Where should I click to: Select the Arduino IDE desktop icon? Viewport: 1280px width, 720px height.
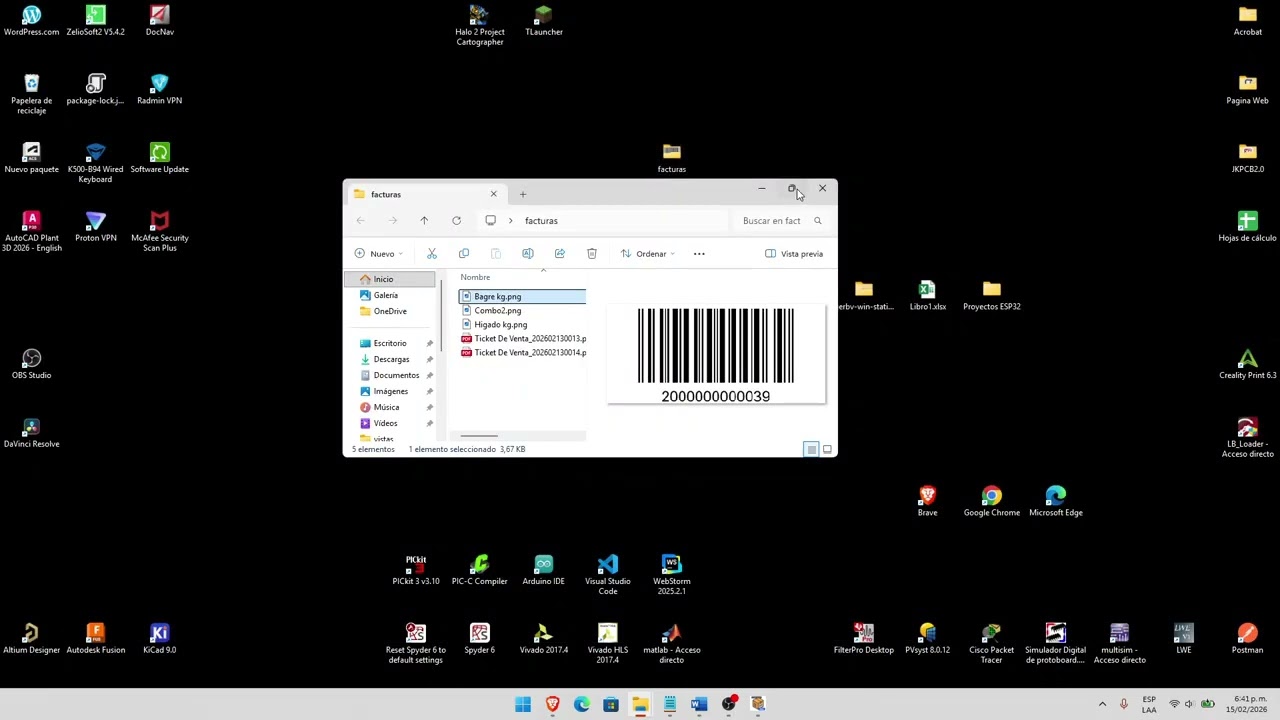coord(543,571)
